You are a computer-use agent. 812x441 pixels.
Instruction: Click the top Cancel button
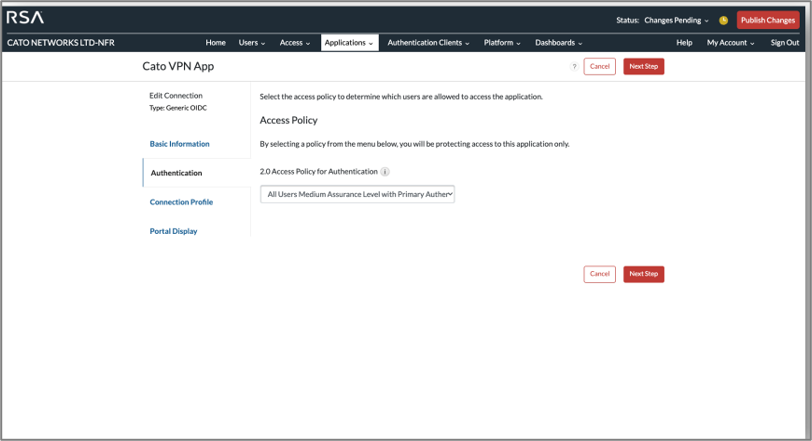(600, 66)
